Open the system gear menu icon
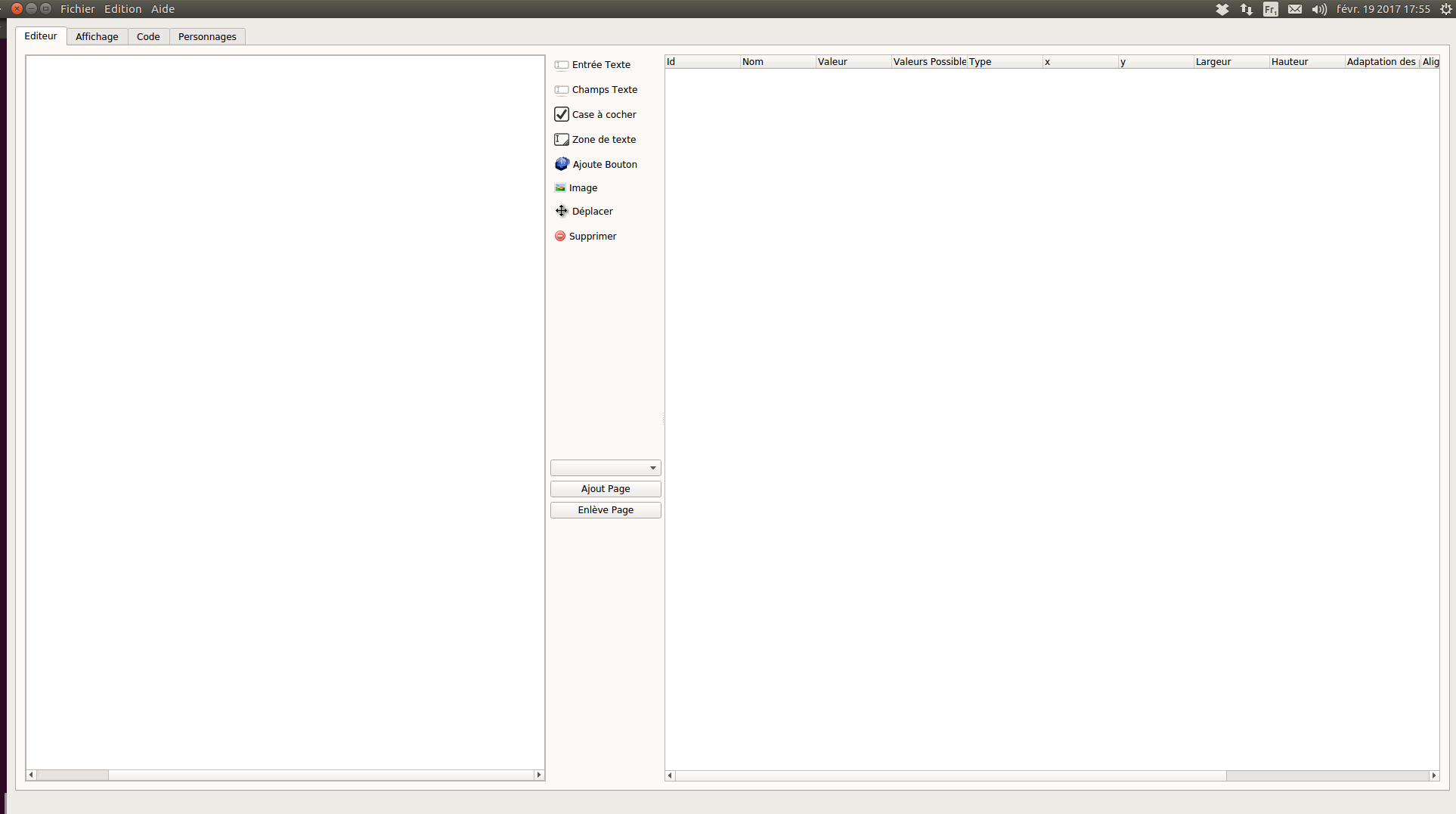Image resolution: width=1456 pixels, height=814 pixels. [x=1445, y=9]
